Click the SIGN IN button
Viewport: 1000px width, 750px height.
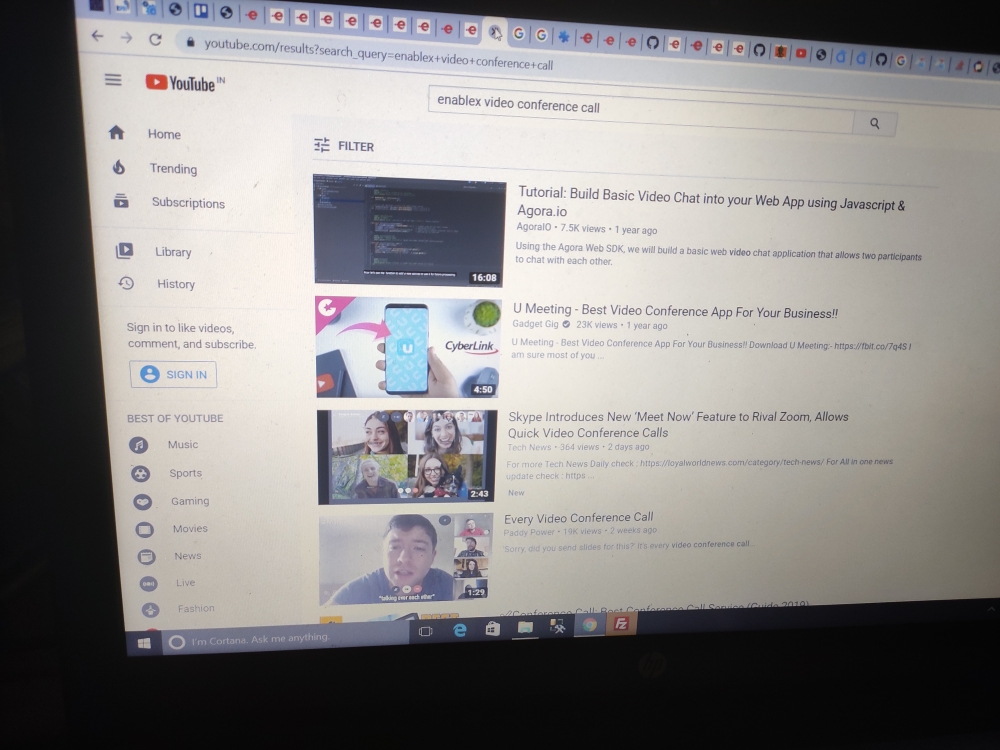click(x=174, y=374)
